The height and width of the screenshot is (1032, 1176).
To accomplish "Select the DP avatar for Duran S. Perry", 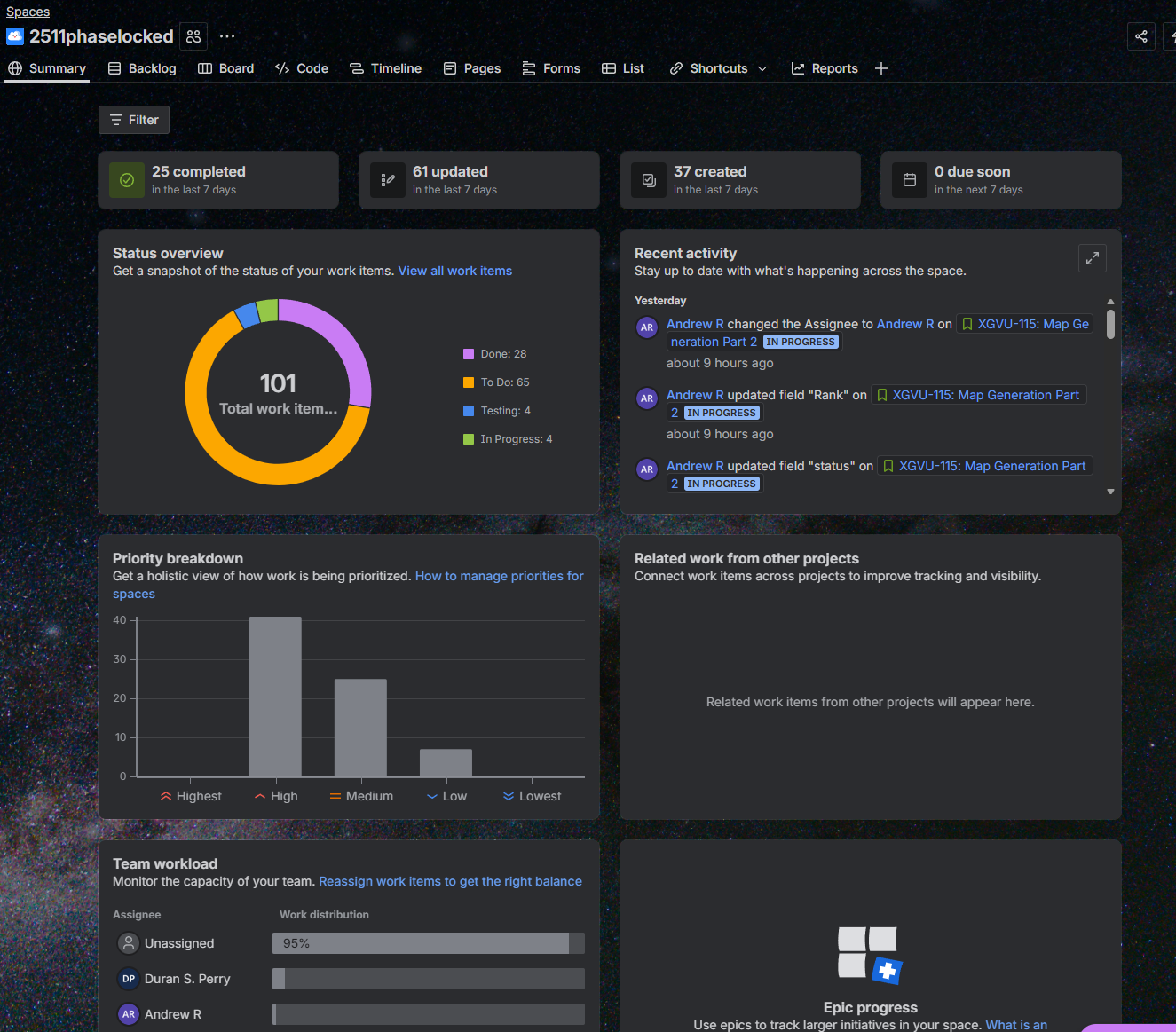I will pyautogui.click(x=129, y=979).
